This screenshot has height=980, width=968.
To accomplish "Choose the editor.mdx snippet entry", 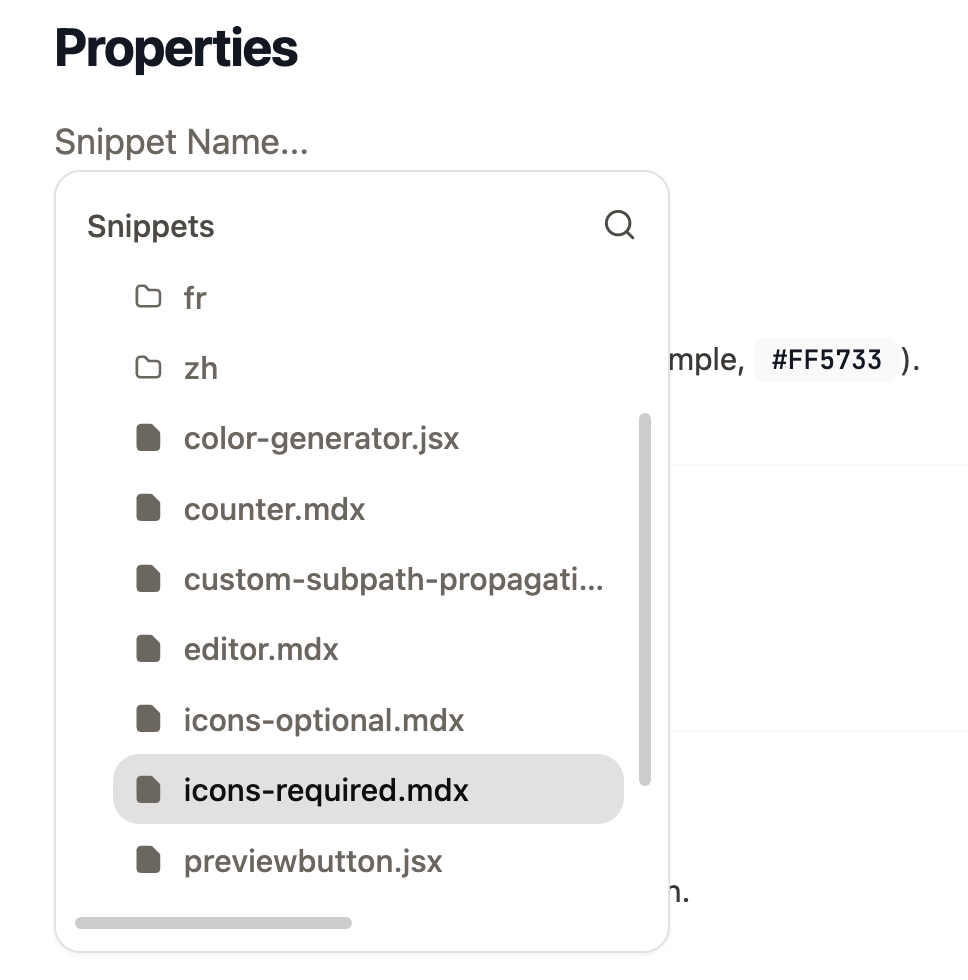I will [x=261, y=648].
